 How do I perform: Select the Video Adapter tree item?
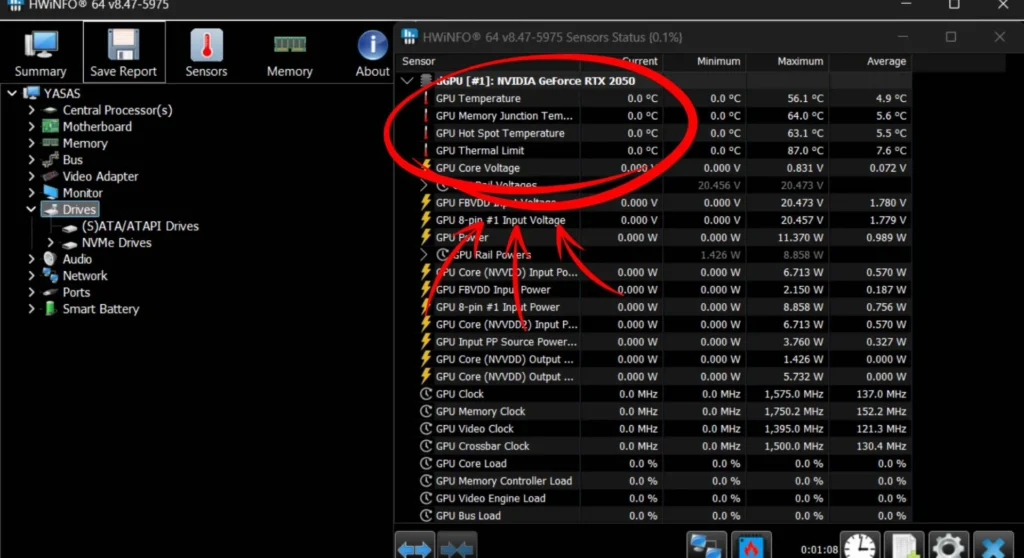(x=101, y=176)
